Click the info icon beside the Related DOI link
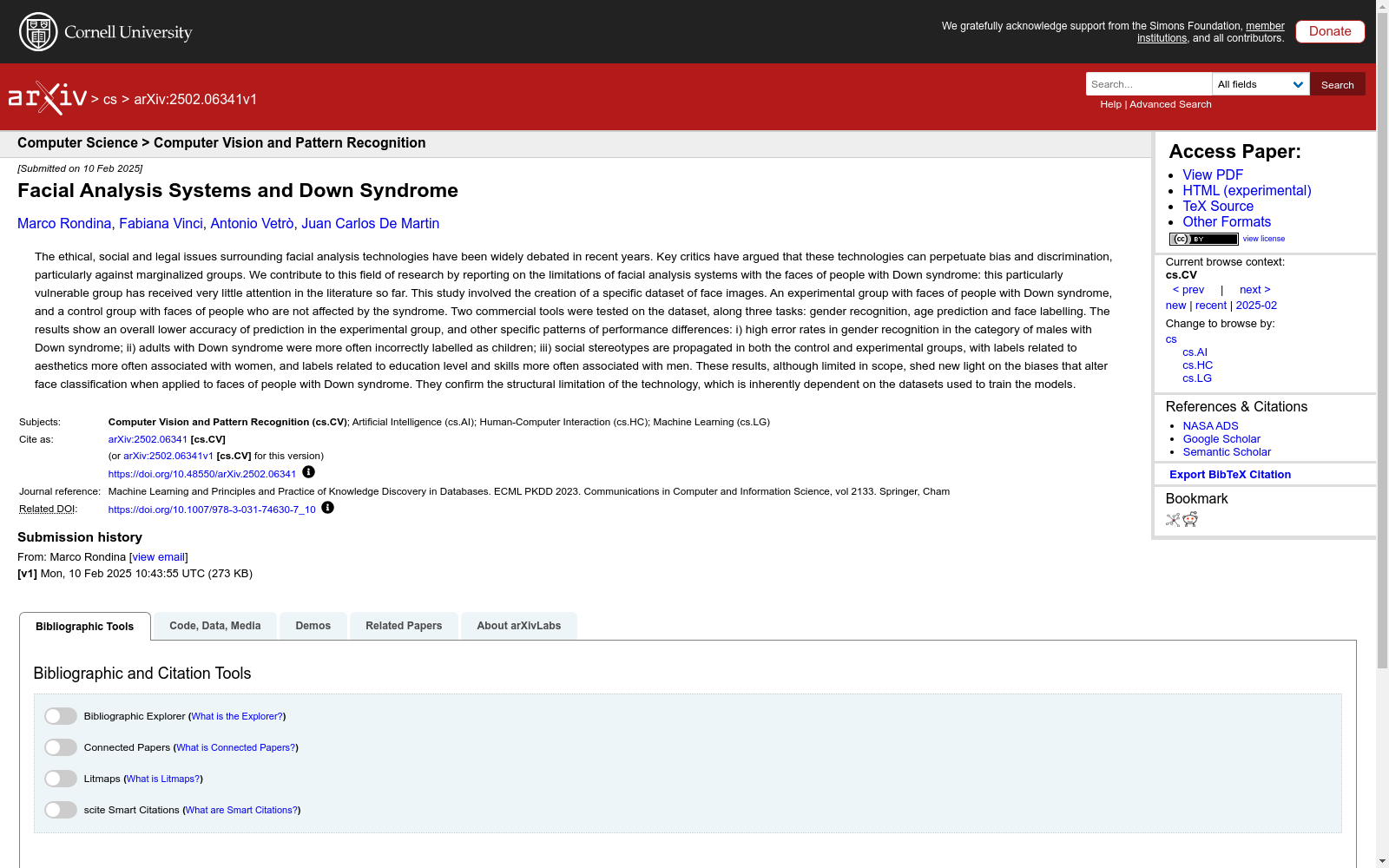Screen dimensions: 1389x868 click(327, 508)
